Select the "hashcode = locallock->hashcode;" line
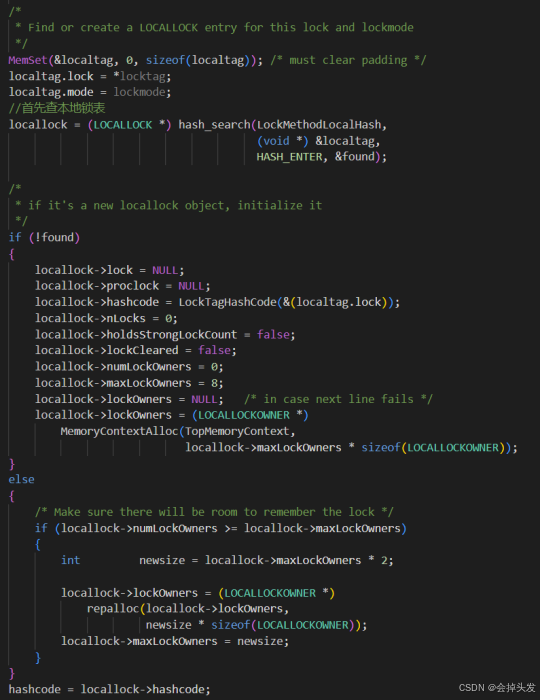 [x=109, y=689]
